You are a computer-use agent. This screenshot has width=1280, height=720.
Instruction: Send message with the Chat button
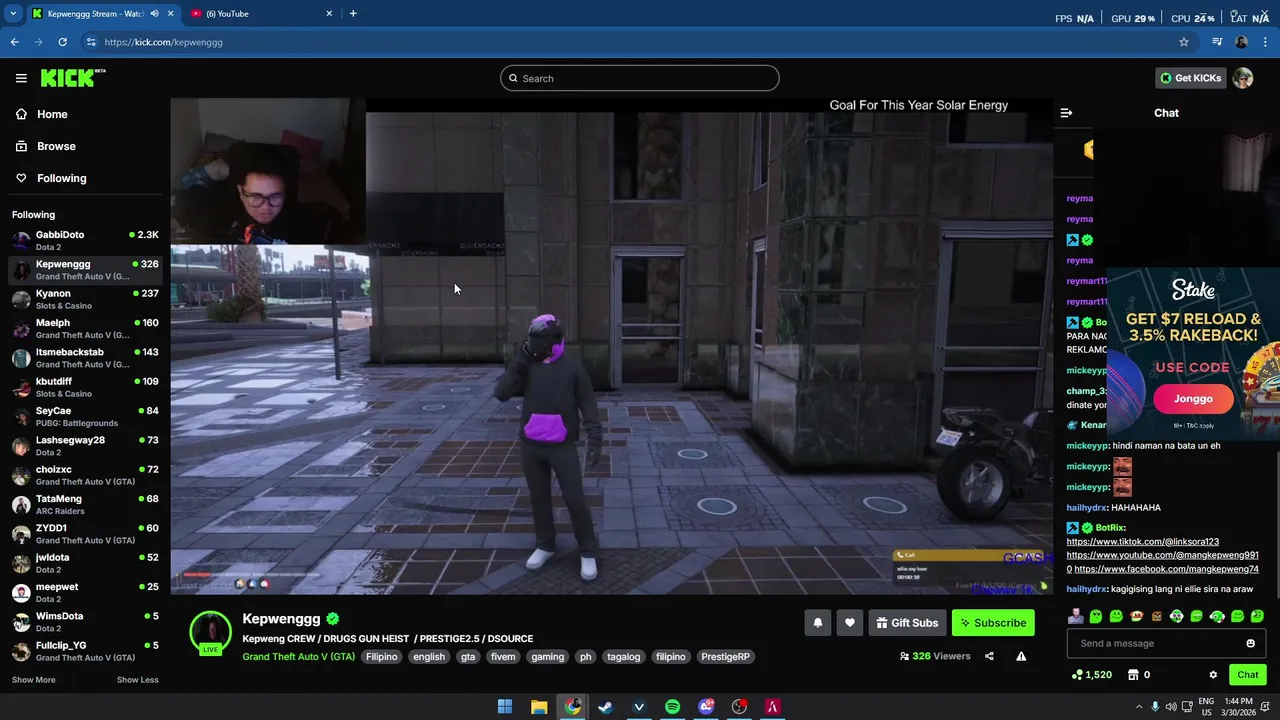pos(1247,675)
